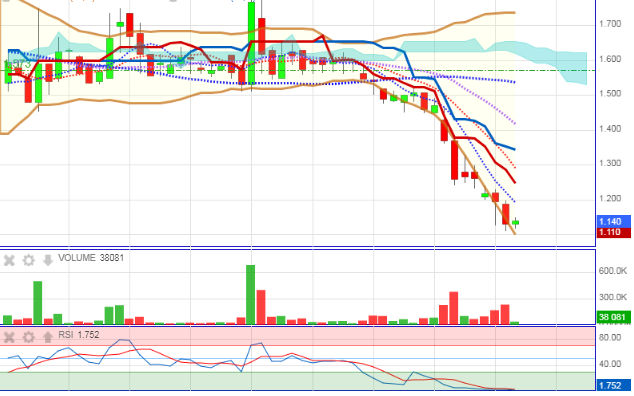Open RSI indicator settings gear

(x=28, y=337)
